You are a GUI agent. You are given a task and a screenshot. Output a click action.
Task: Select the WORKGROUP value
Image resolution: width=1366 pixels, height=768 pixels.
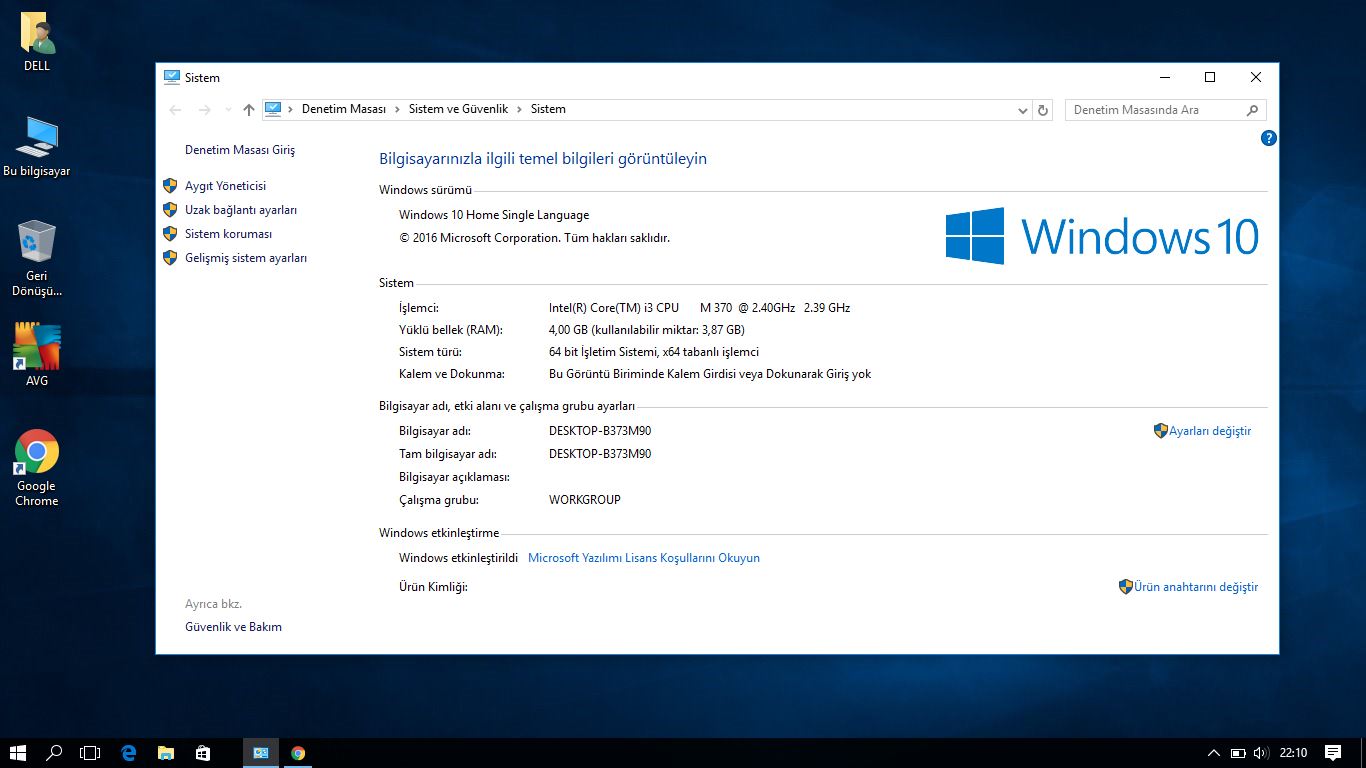coord(585,500)
